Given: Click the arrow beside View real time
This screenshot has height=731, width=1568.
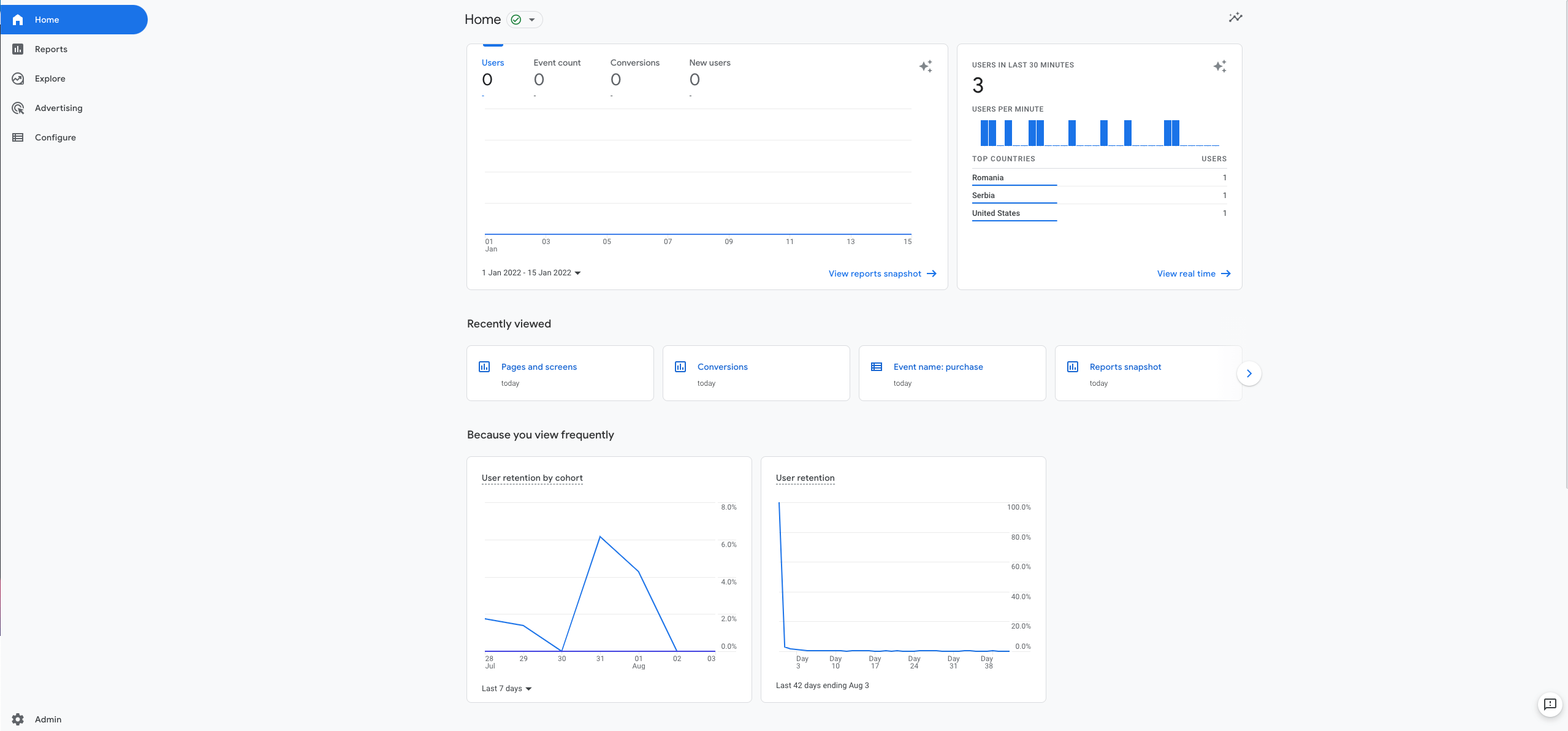Looking at the screenshot, I should (1225, 274).
